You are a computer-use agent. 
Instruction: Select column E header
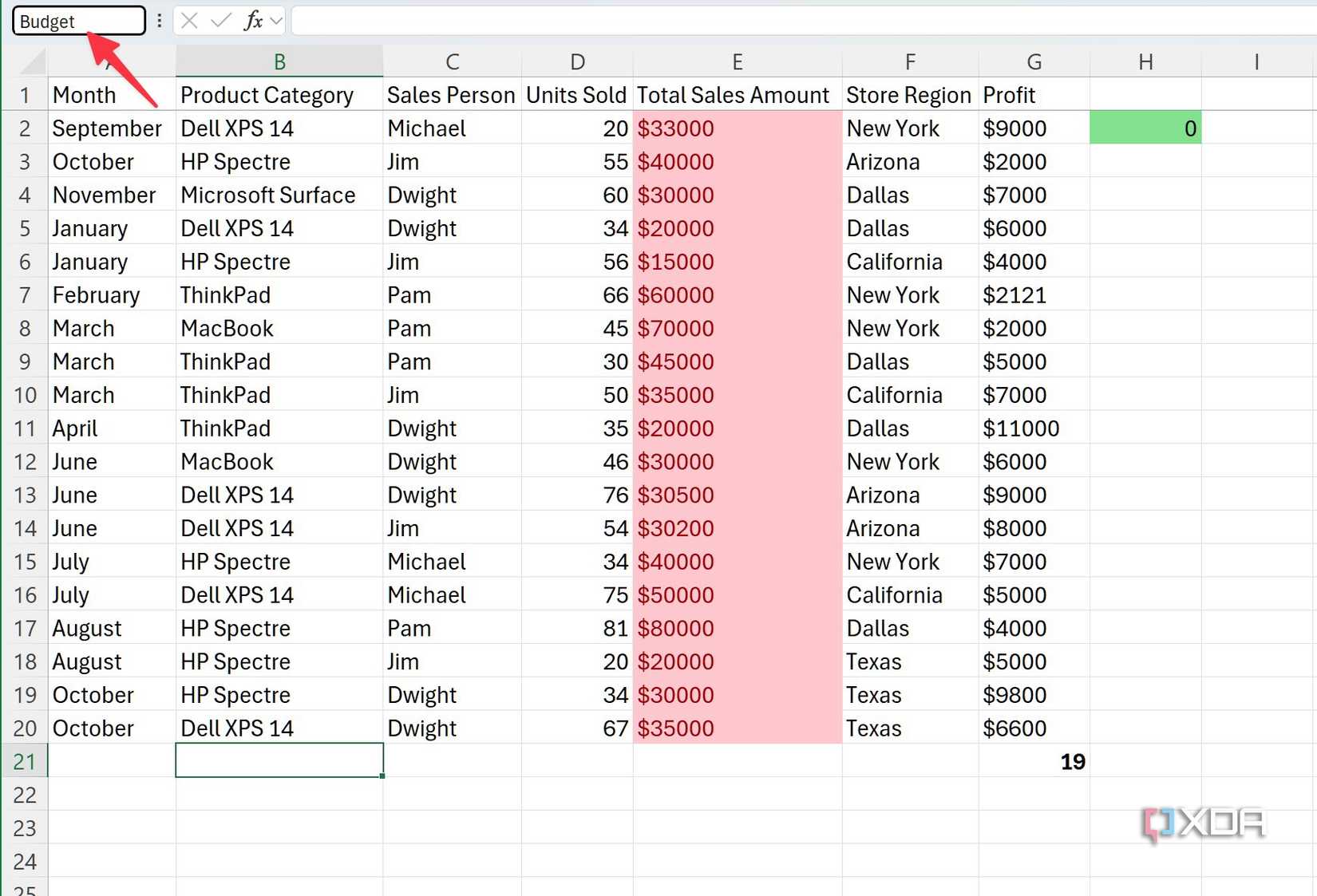(738, 61)
